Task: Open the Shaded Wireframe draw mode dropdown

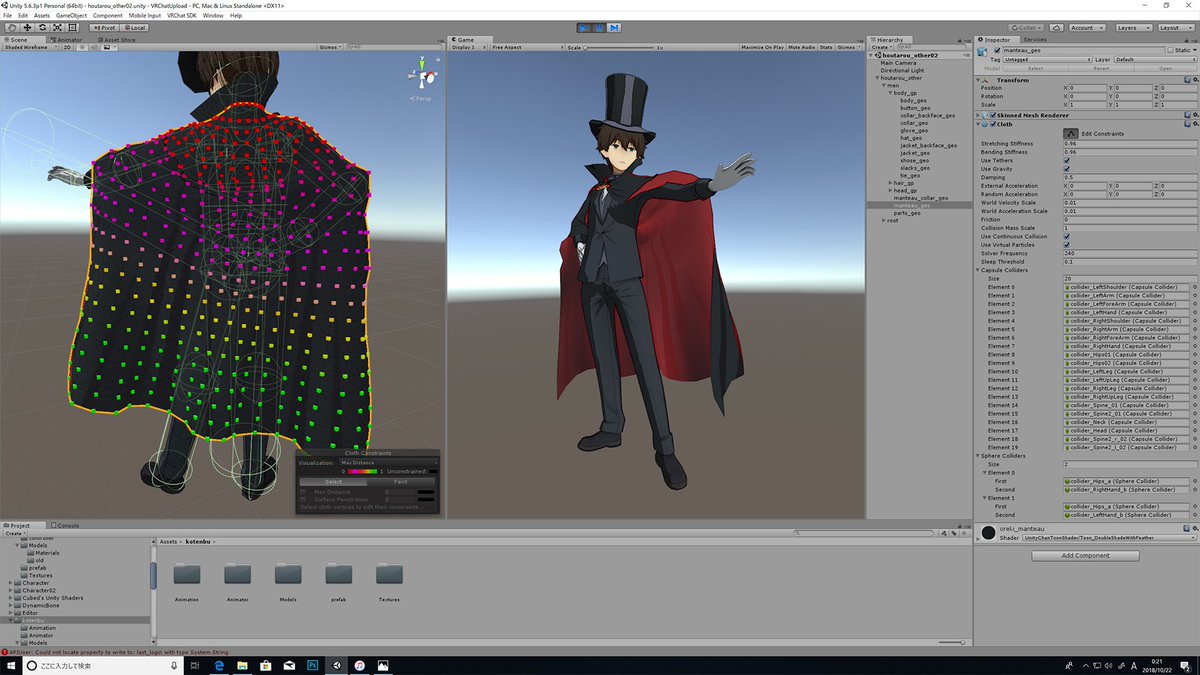Action: coord(30,47)
